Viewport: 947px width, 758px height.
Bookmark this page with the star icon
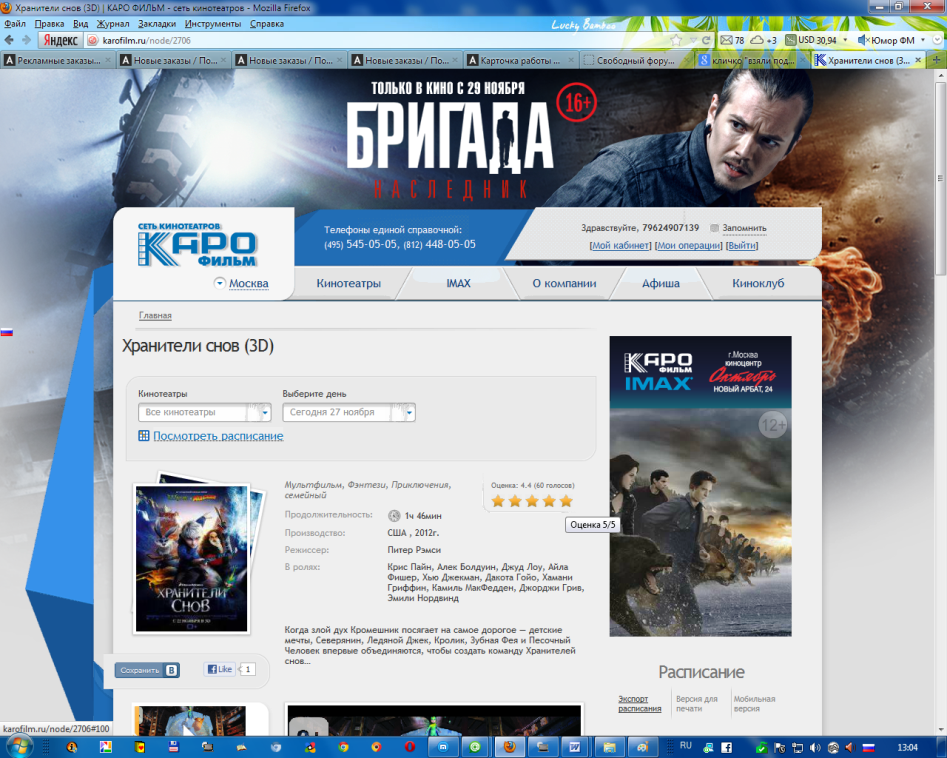click(x=676, y=40)
